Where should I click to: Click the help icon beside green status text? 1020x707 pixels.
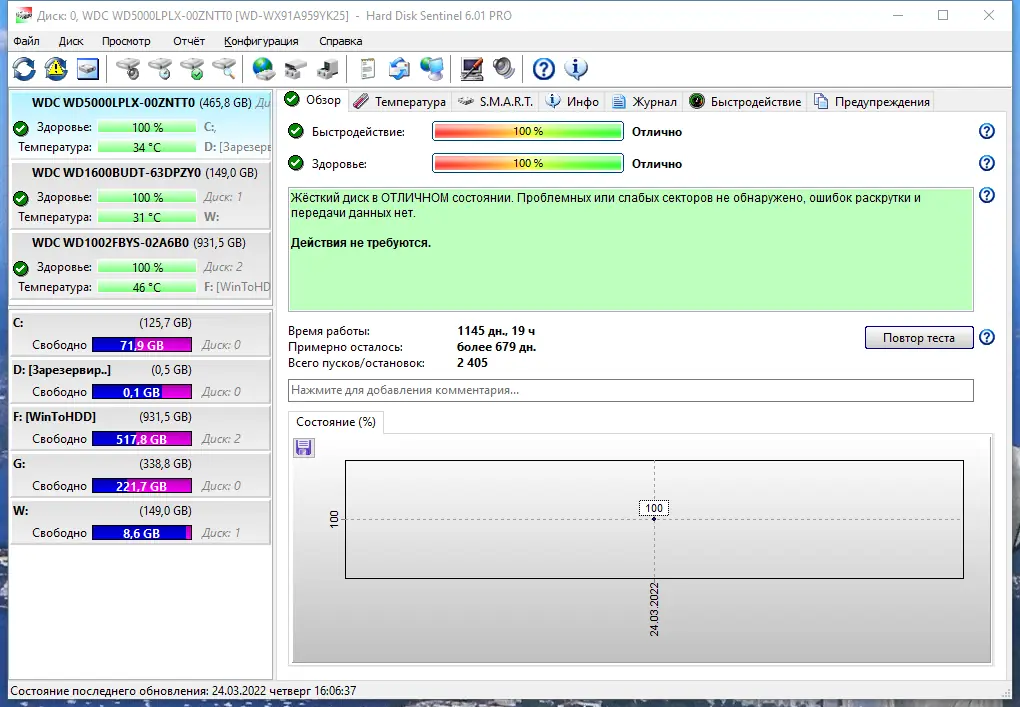pyautogui.click(x=987, y=195)
